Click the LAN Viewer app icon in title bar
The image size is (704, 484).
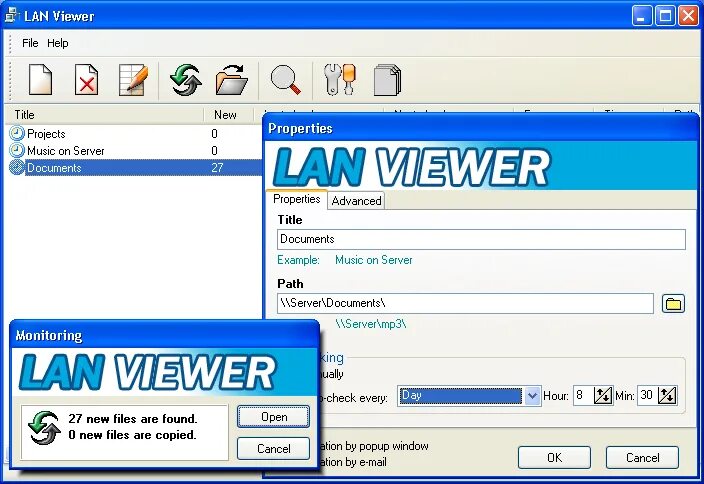tap(12, 16)
